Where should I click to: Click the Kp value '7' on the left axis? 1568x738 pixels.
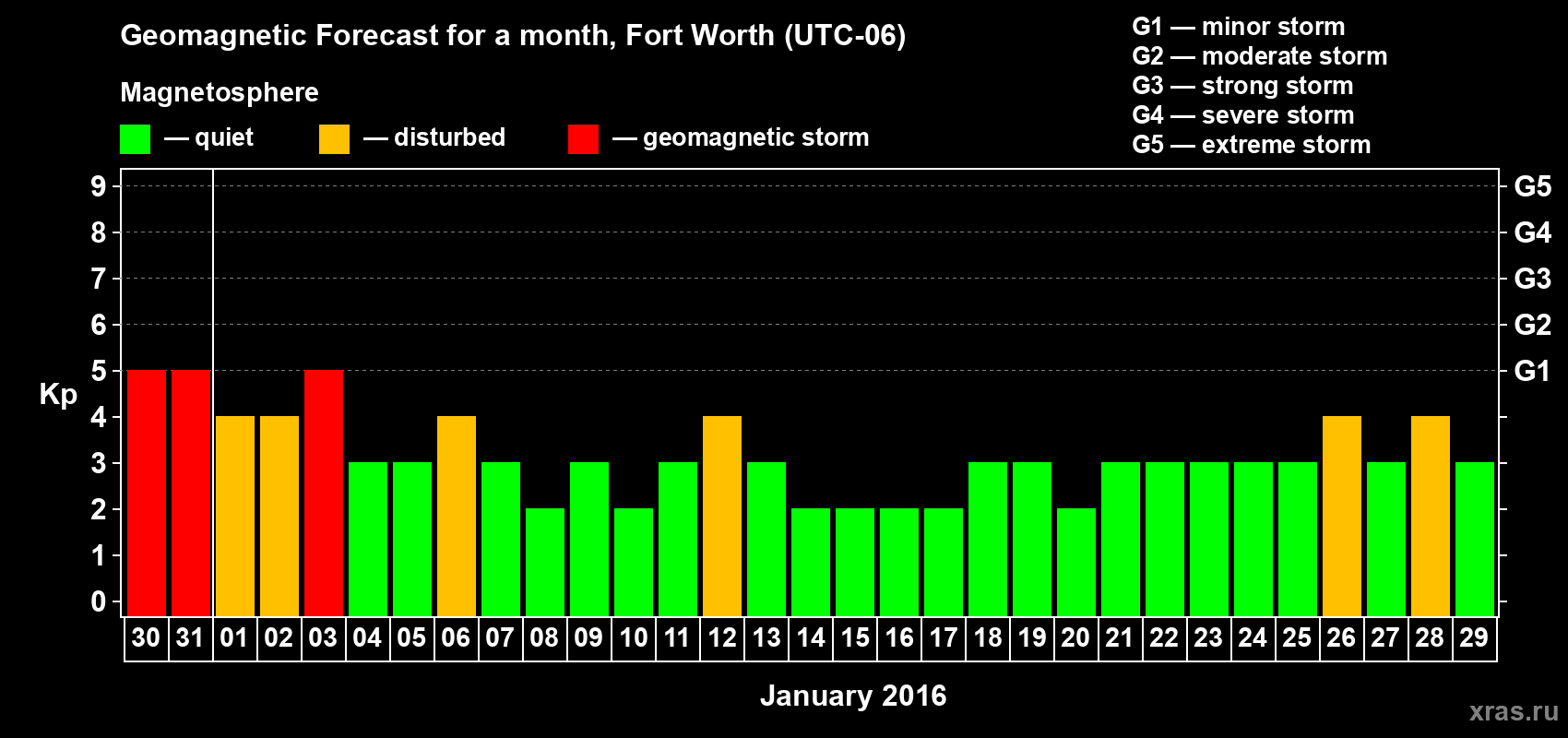pyautogui.click(x=99, y=279)
